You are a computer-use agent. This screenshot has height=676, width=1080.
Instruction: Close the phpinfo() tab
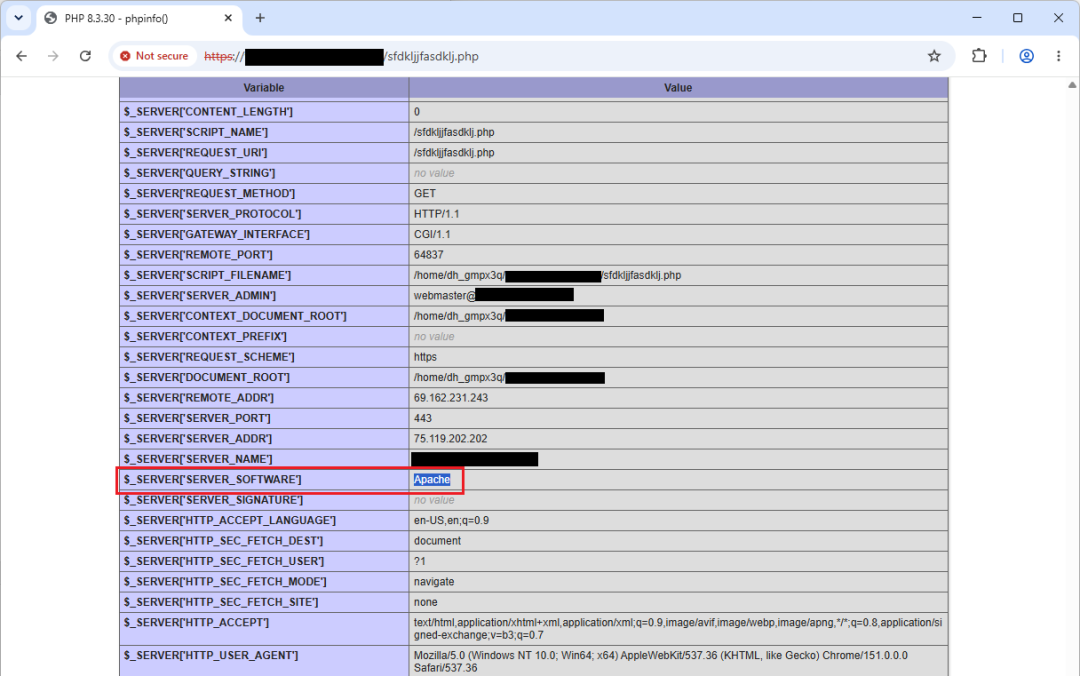[228, 18]
